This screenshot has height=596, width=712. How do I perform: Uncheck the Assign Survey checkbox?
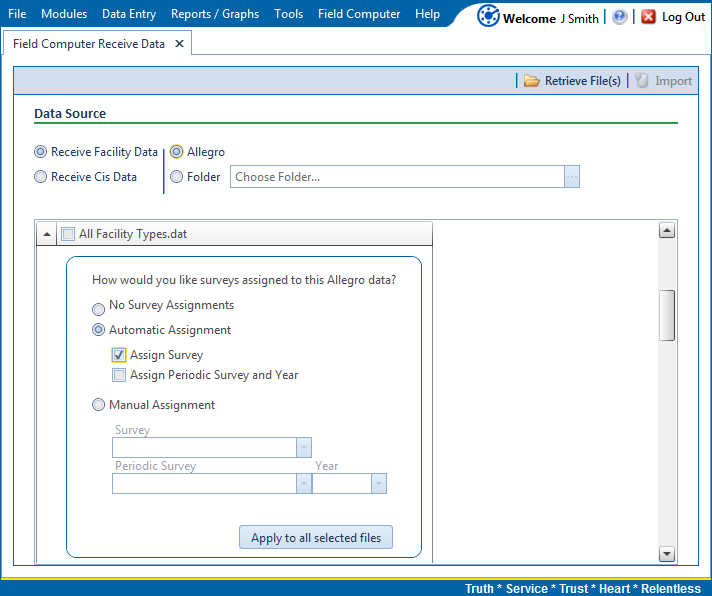coord(119,355)
